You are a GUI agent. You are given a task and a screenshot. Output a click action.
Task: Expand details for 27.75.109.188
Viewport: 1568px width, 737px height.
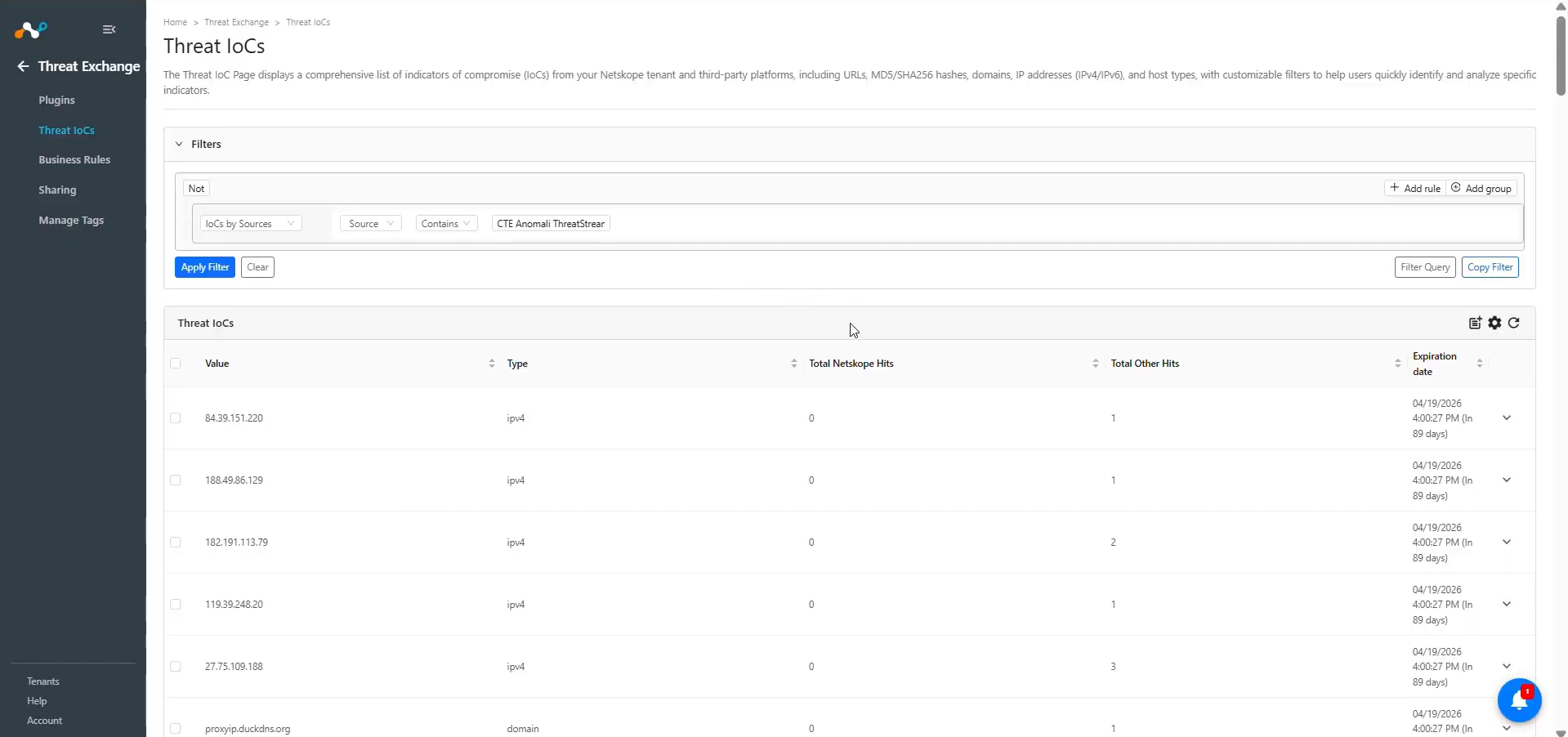tap(1507, 667)
